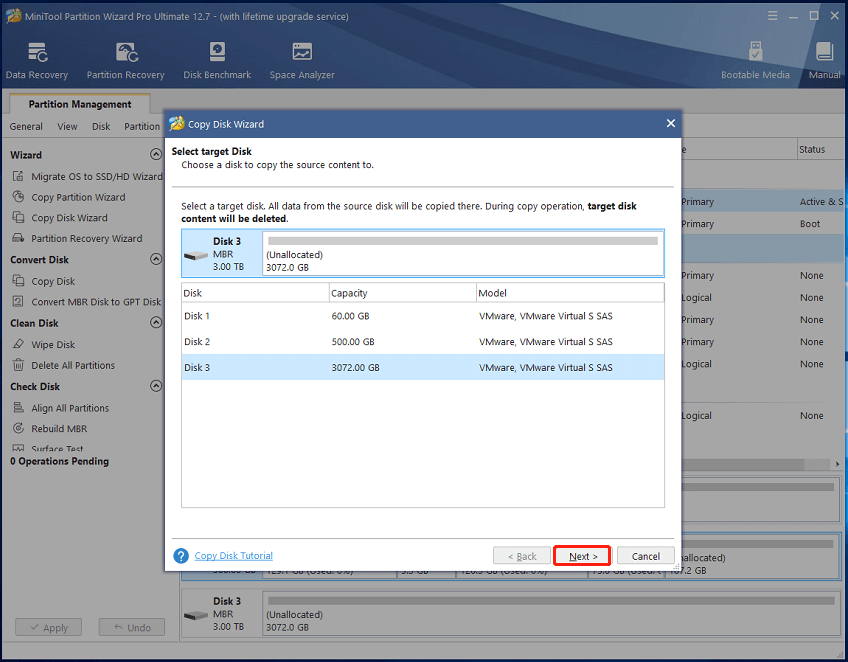Open the hamburger menu in the title bar

(x=773, y=16)
